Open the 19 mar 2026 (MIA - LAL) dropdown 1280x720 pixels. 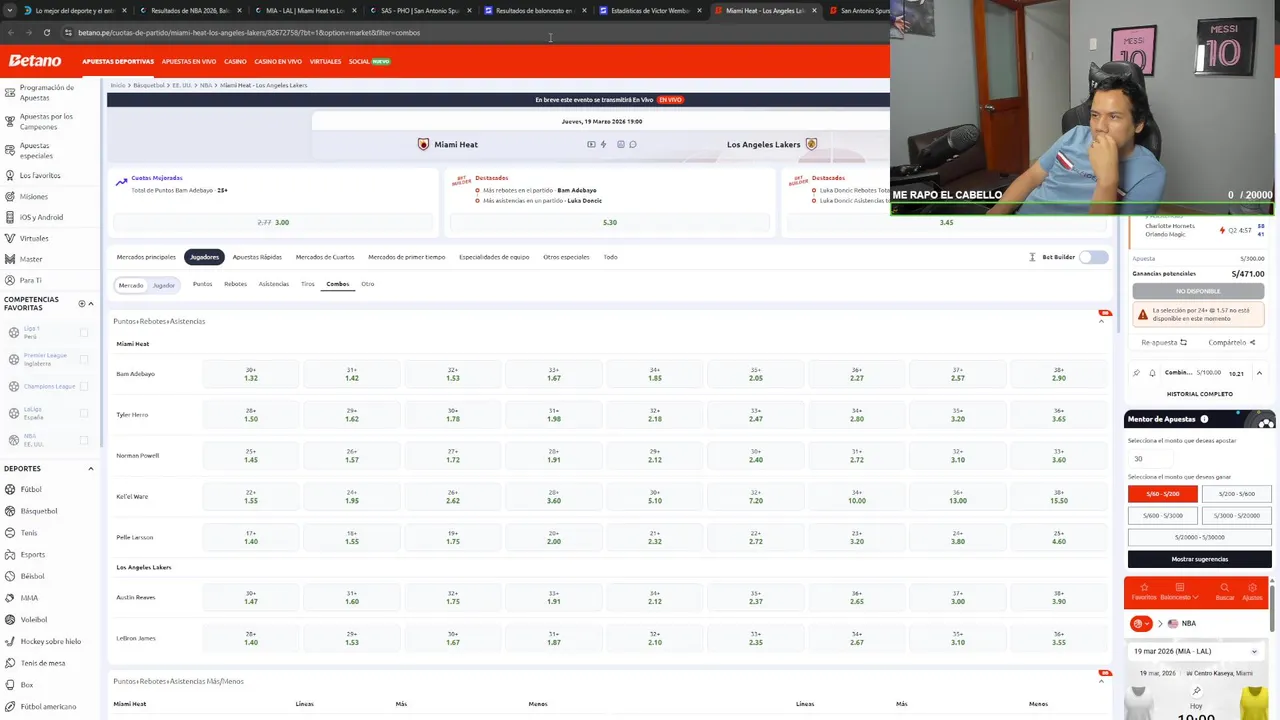[x=1195, y=651]
